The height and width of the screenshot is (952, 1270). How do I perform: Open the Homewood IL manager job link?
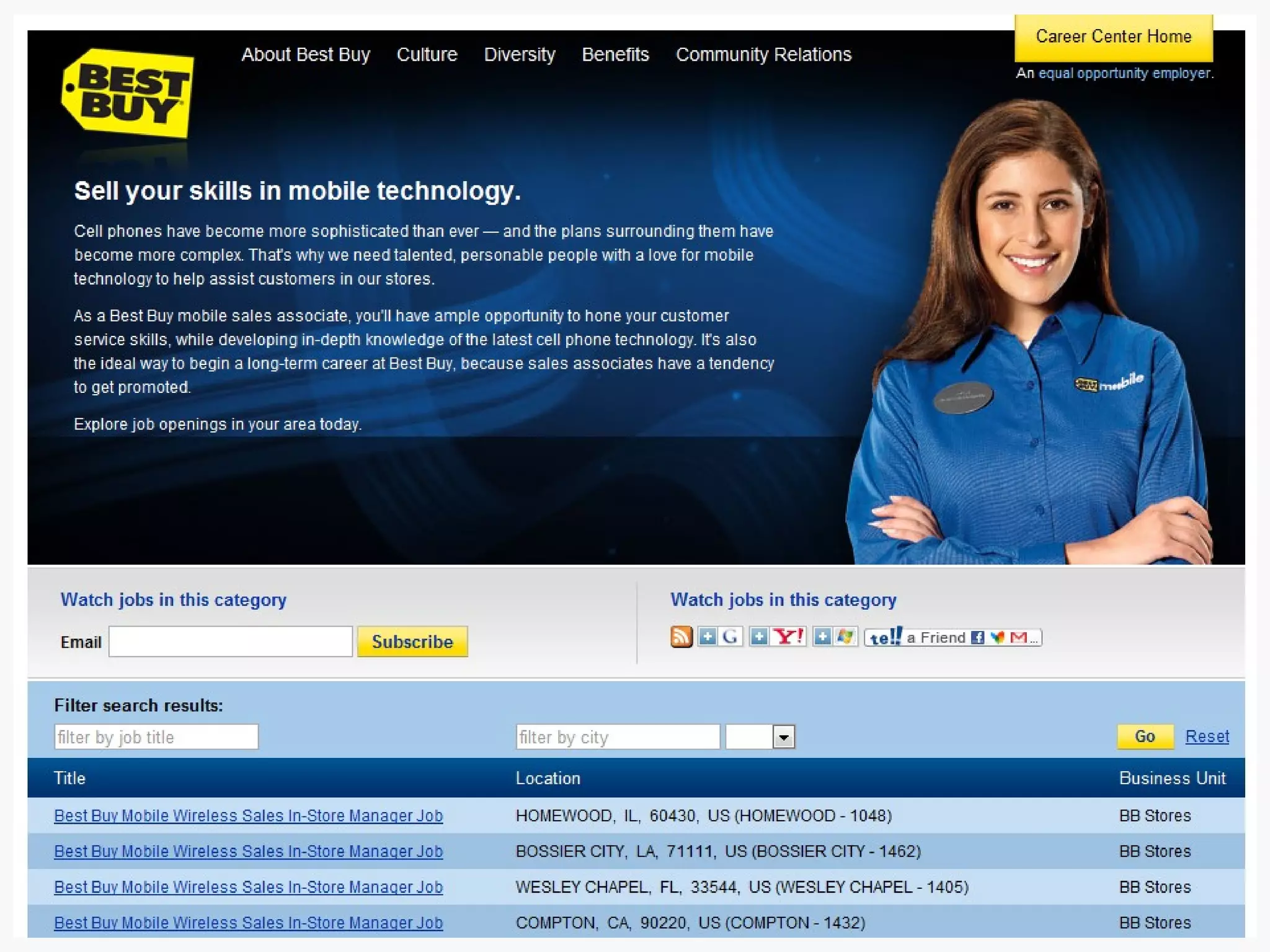tap(248, 816)
